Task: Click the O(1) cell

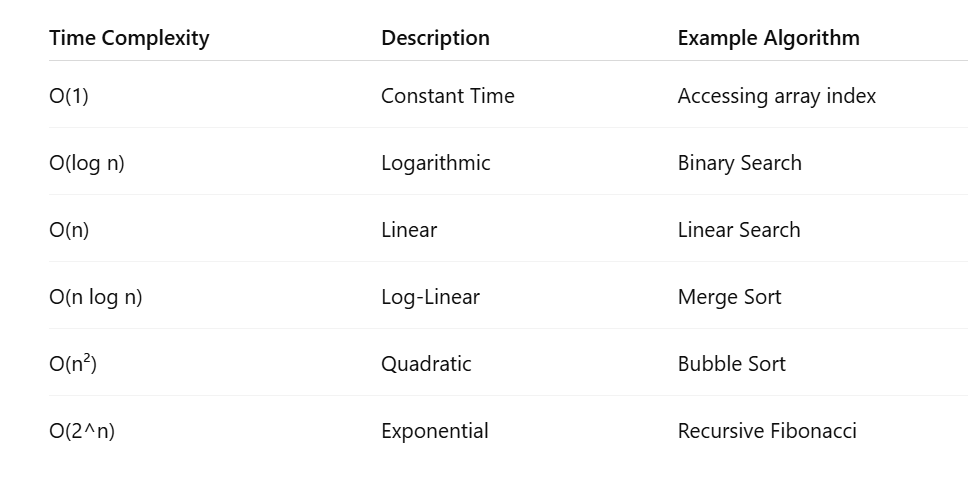Action: pyautogui.click(x=69, y=96)
